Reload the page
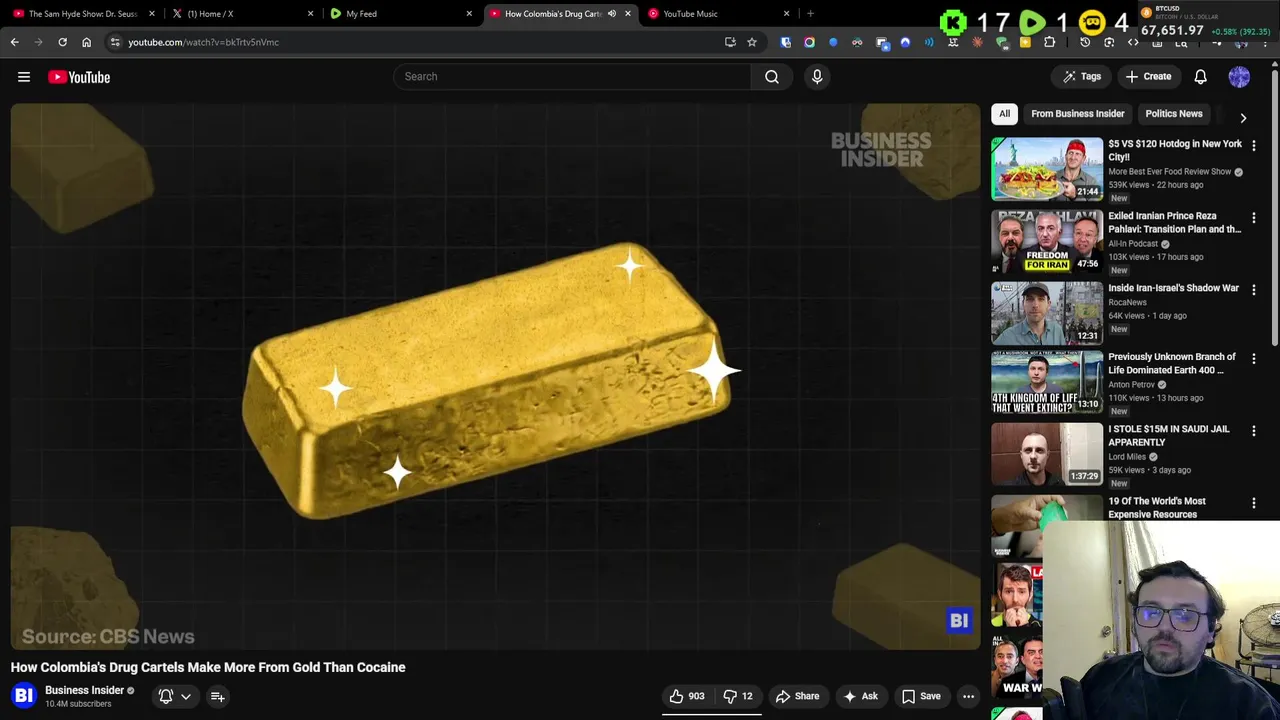The image size is (1280, 720). (62, 42)
